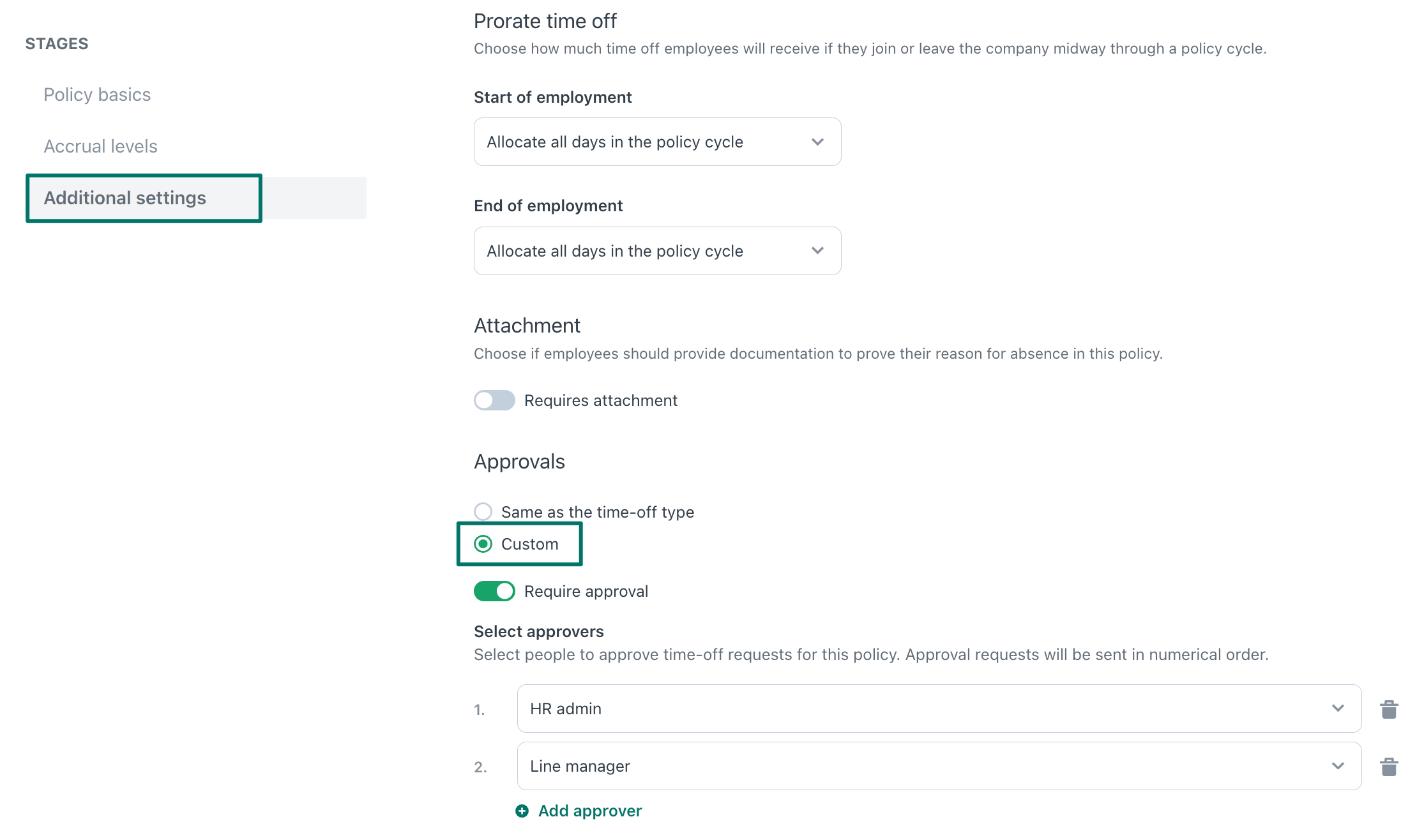This screenshot has width=1424, height=840.
Task: Toggle Requires attachment switch
Action: click(x=494, y=400)
